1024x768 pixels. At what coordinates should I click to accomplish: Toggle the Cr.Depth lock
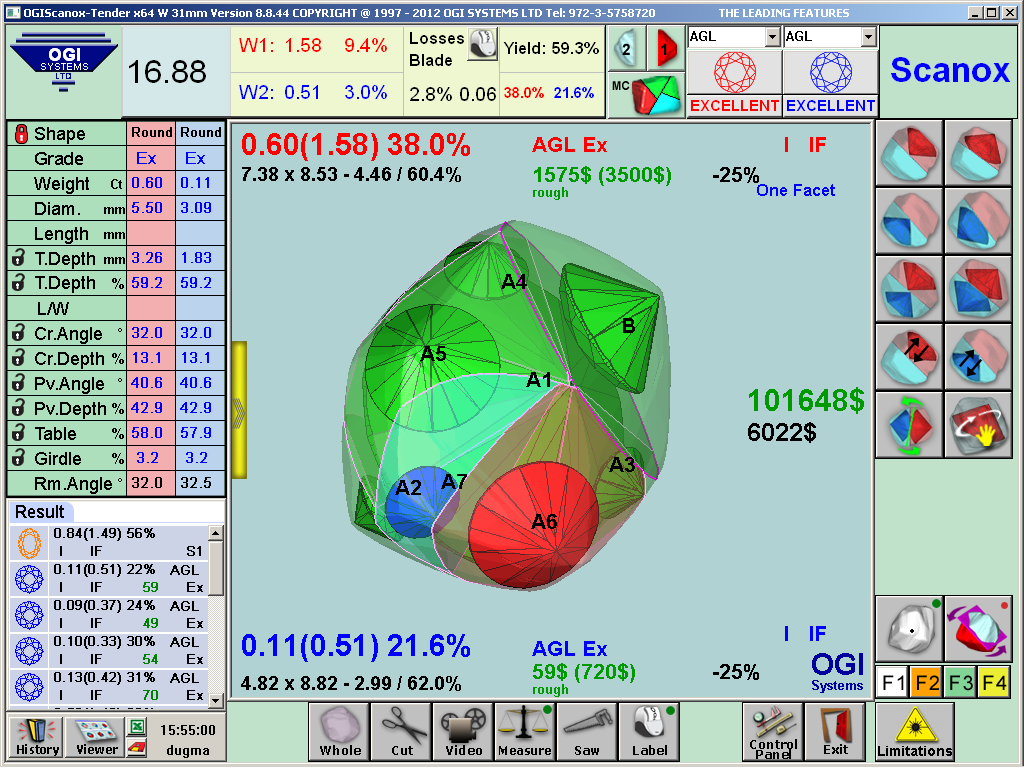pyautogui.click(x=19, y=359)
